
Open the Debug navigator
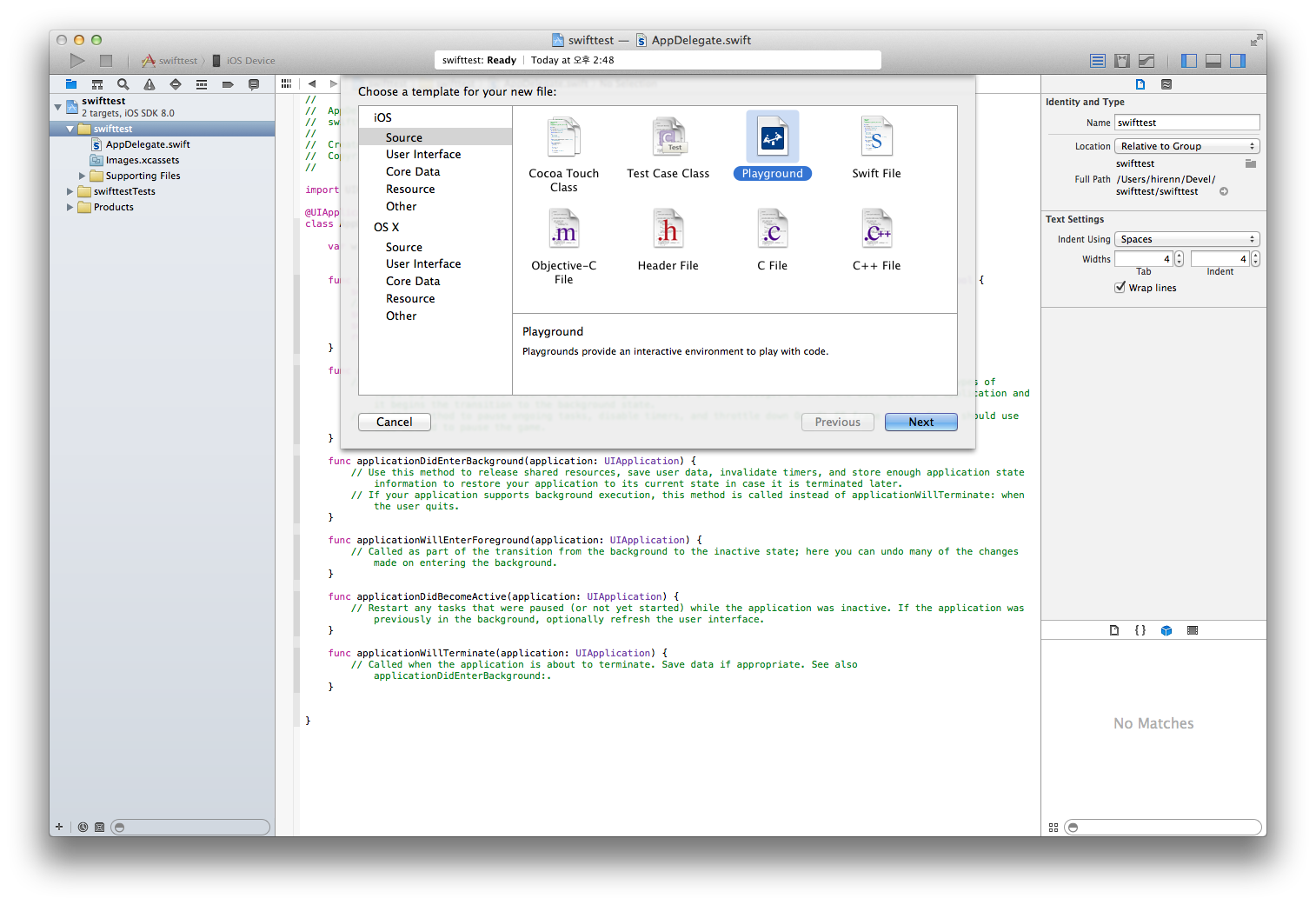coord(202,84)
